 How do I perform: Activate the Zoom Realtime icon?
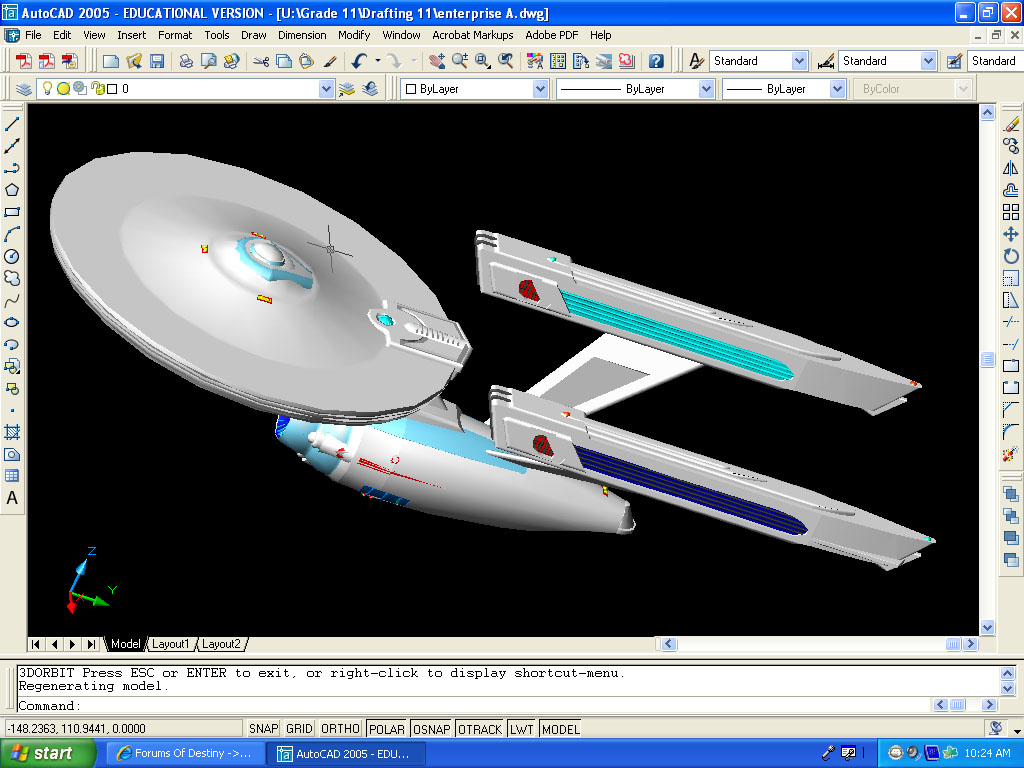point(460,61)
